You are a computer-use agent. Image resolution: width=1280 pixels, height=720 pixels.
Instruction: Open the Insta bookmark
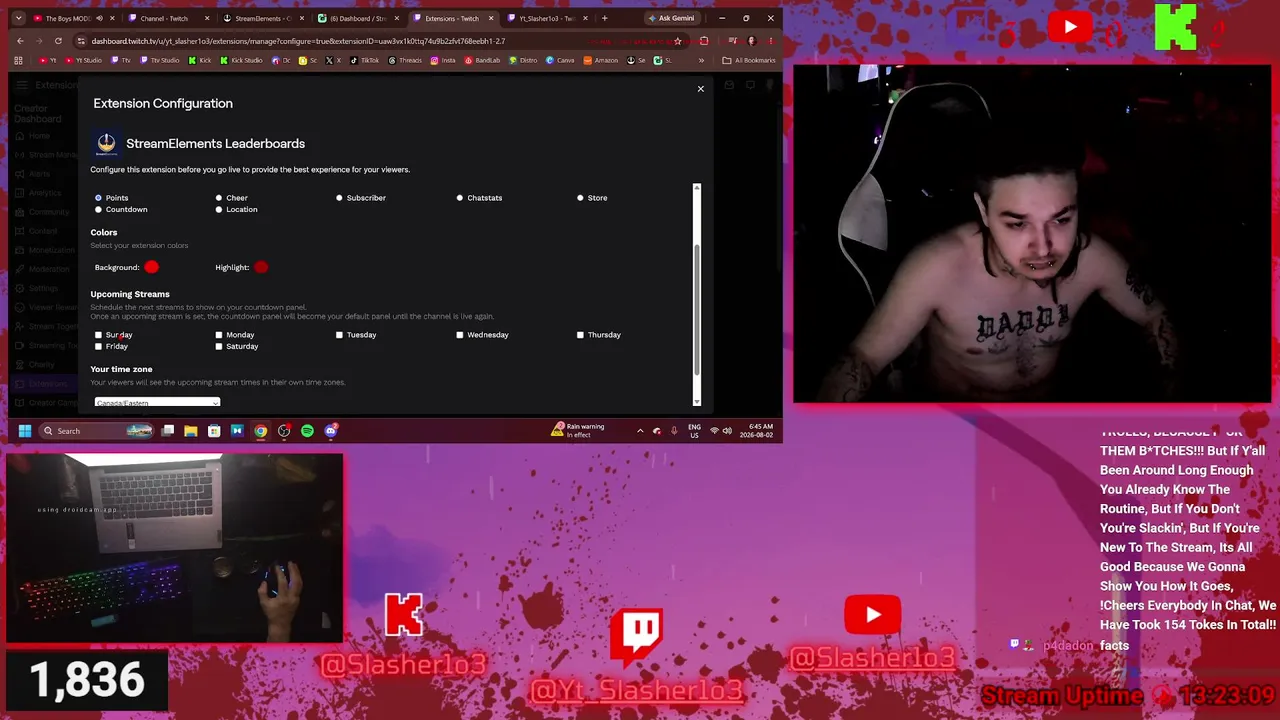coord(443,60)
